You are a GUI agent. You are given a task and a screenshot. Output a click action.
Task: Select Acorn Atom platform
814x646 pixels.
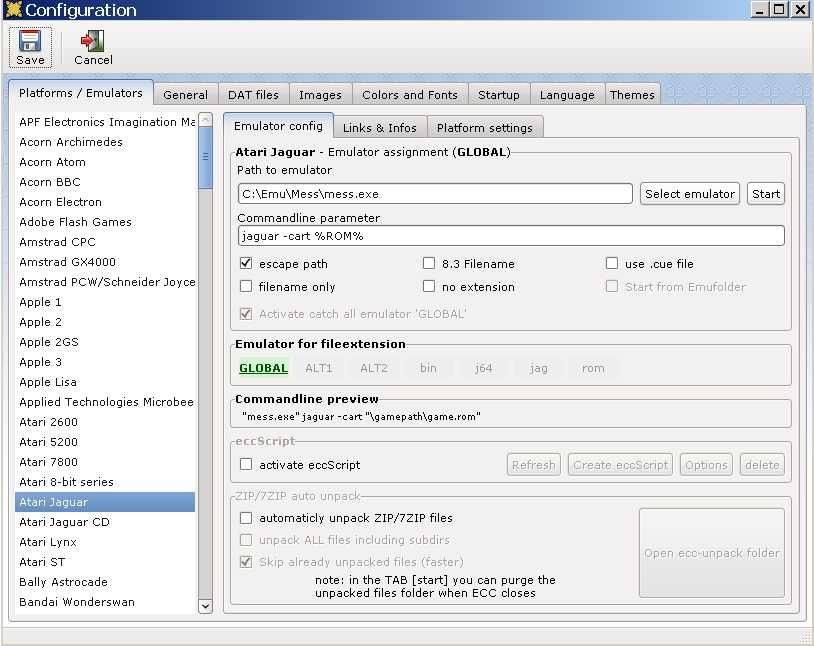[x=105, y=162]
